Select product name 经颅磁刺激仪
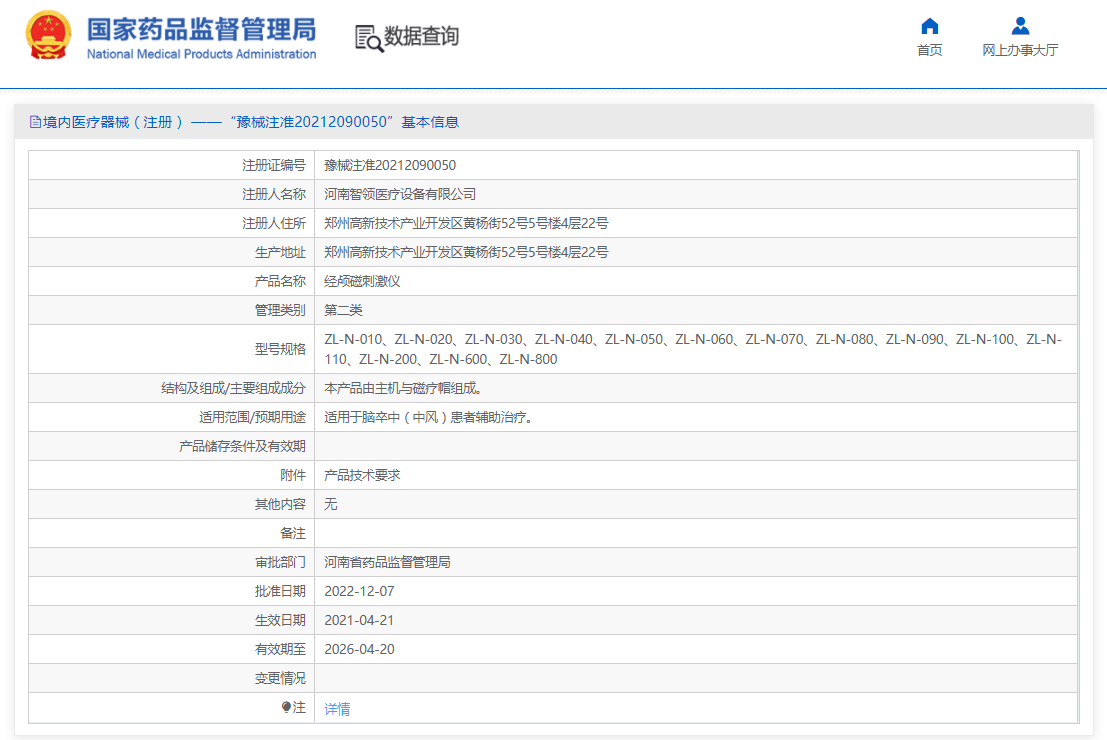1107x740 pixels. [362, 281]
